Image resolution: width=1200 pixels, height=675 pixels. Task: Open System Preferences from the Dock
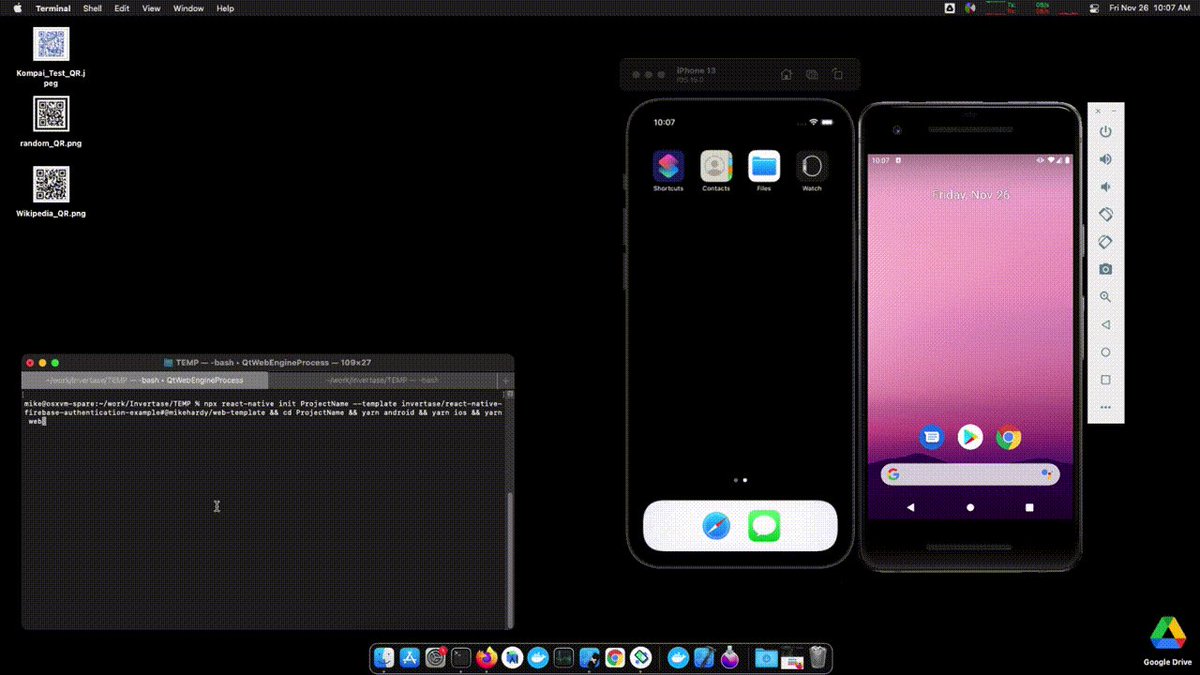[436, 657]
